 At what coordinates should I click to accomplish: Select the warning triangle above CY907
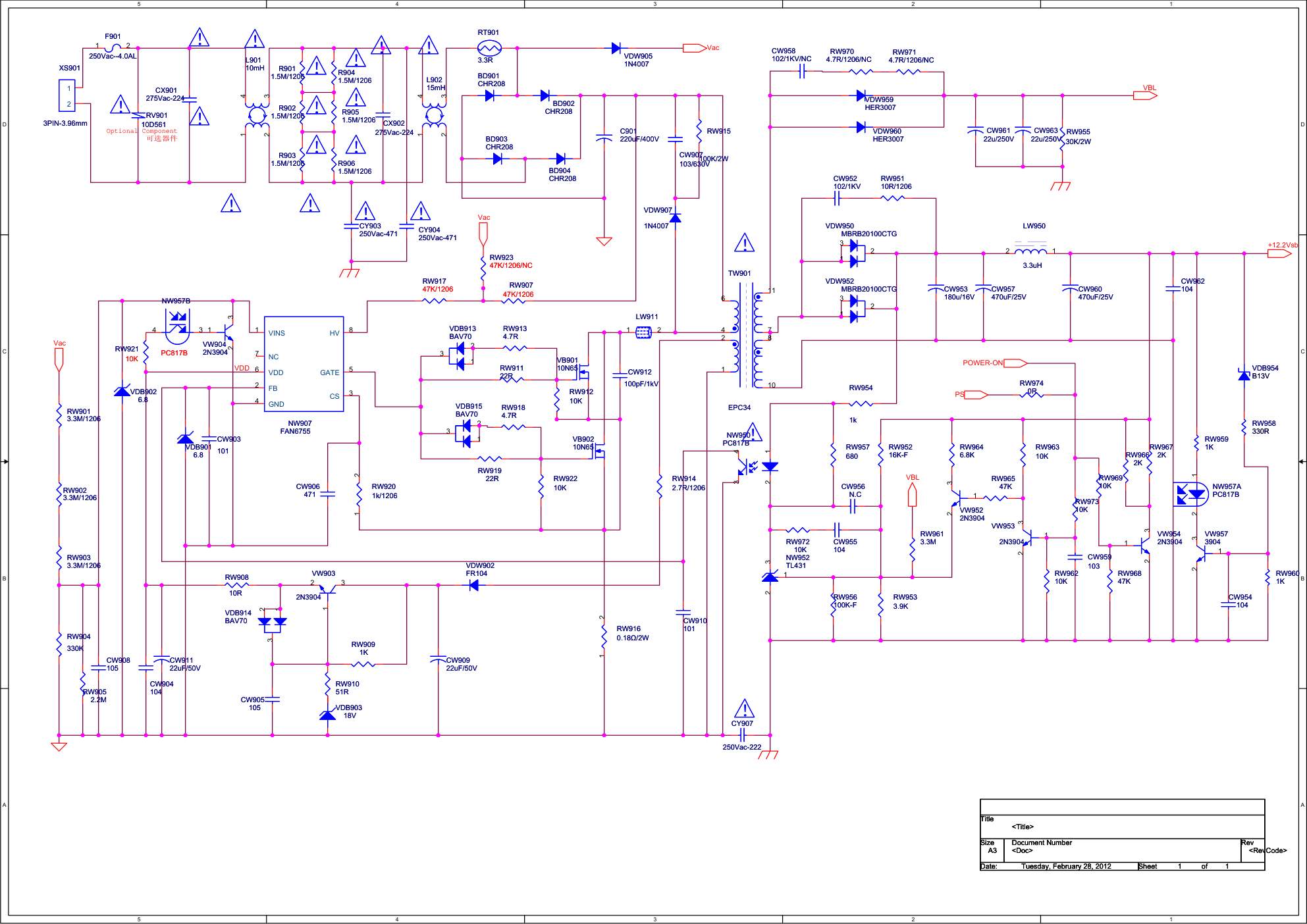744,709
